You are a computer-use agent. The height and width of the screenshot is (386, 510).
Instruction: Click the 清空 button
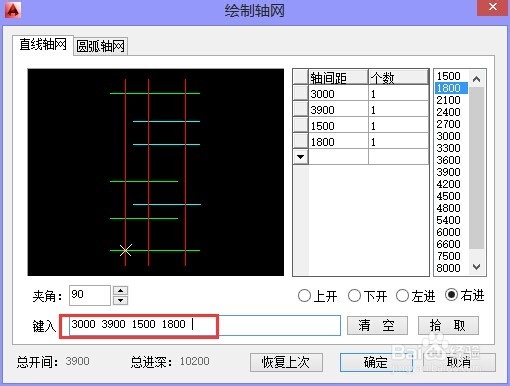tap(377, 325)
